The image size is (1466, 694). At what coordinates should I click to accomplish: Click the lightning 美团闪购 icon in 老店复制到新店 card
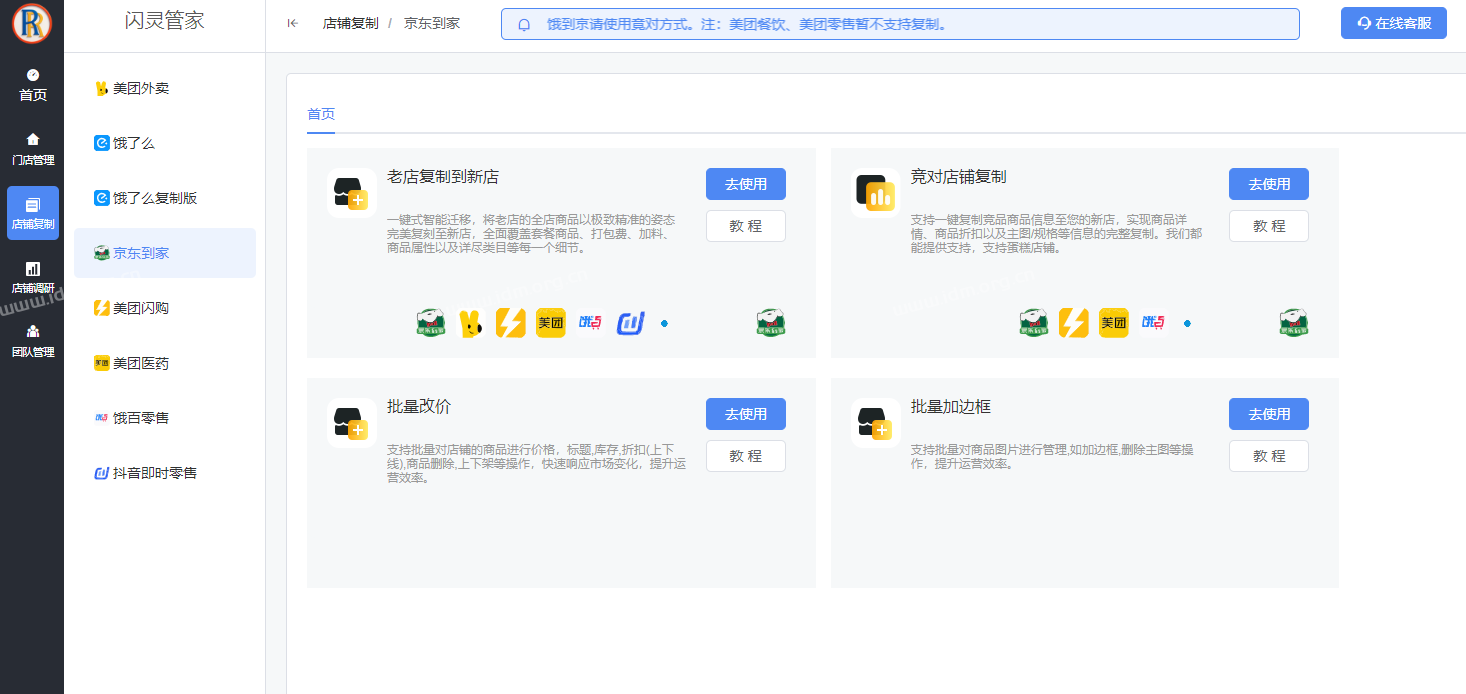[511, 323]
